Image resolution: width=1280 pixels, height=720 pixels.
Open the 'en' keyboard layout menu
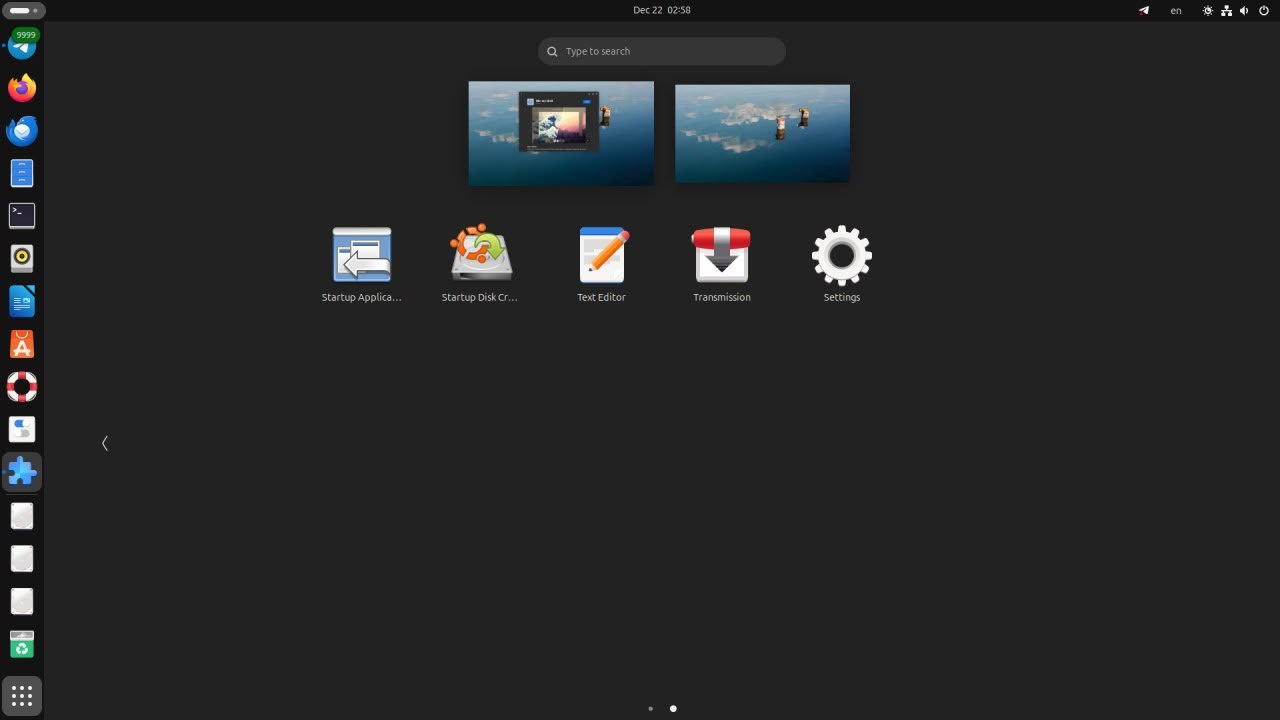1176,10
